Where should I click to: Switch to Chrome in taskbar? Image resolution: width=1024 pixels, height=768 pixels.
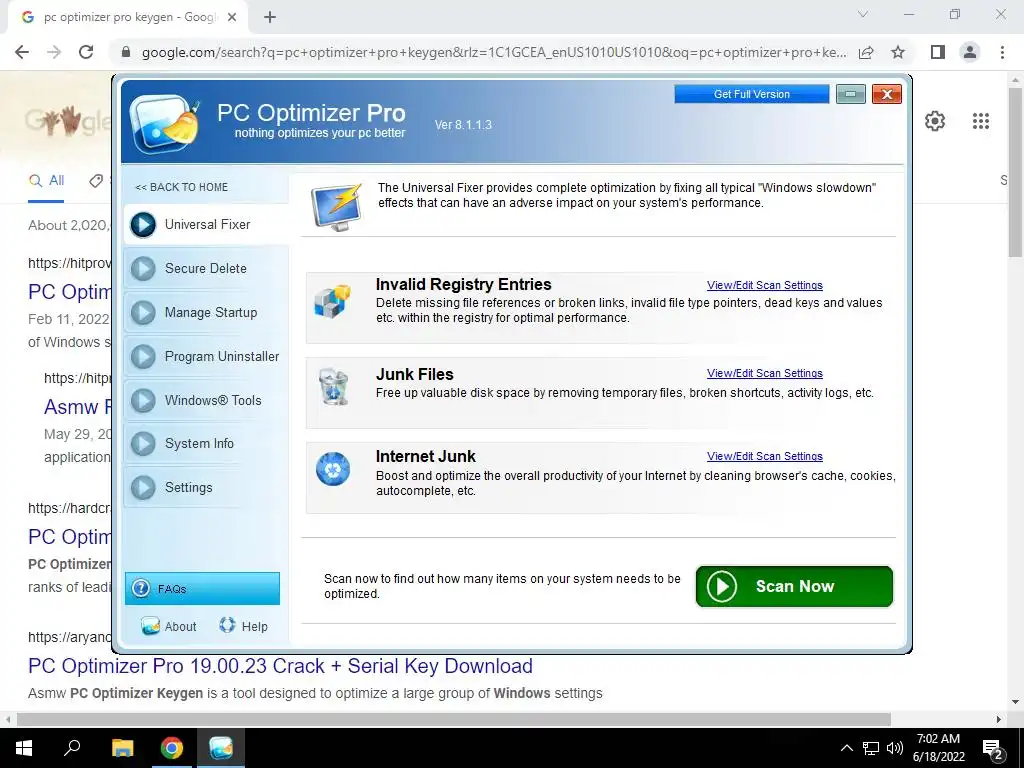tap(172, 748)
